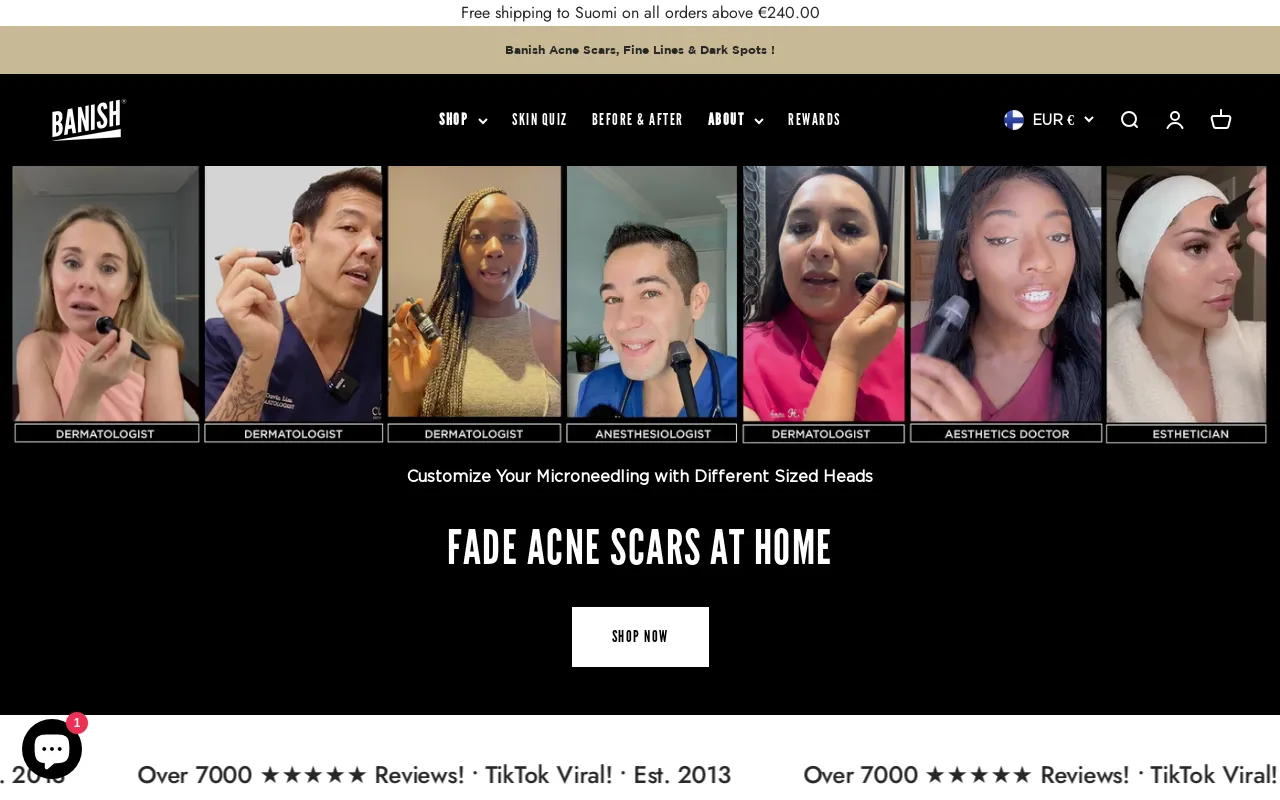Image resolution: width=1280 pixels, height=800 pixels.
Task: Expand the Shop menu chevron
Action: tap(483, 121)
